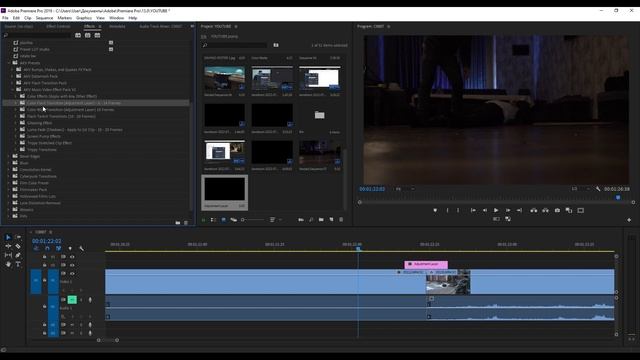The height and width of the screenshot is (360, 640).
Task: Open the Markers menu
Action: pyautogui.click(x=64, y=18)
